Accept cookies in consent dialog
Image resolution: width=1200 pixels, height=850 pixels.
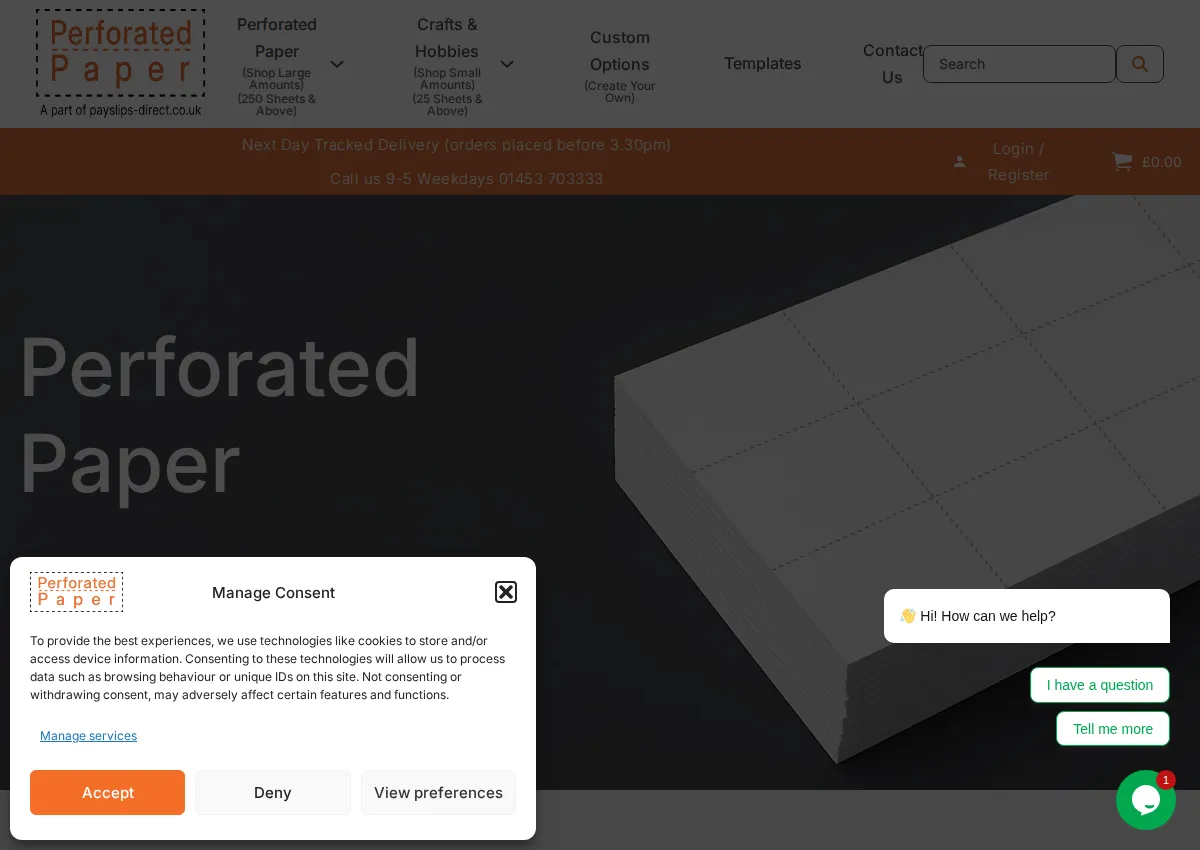[107, 793]
